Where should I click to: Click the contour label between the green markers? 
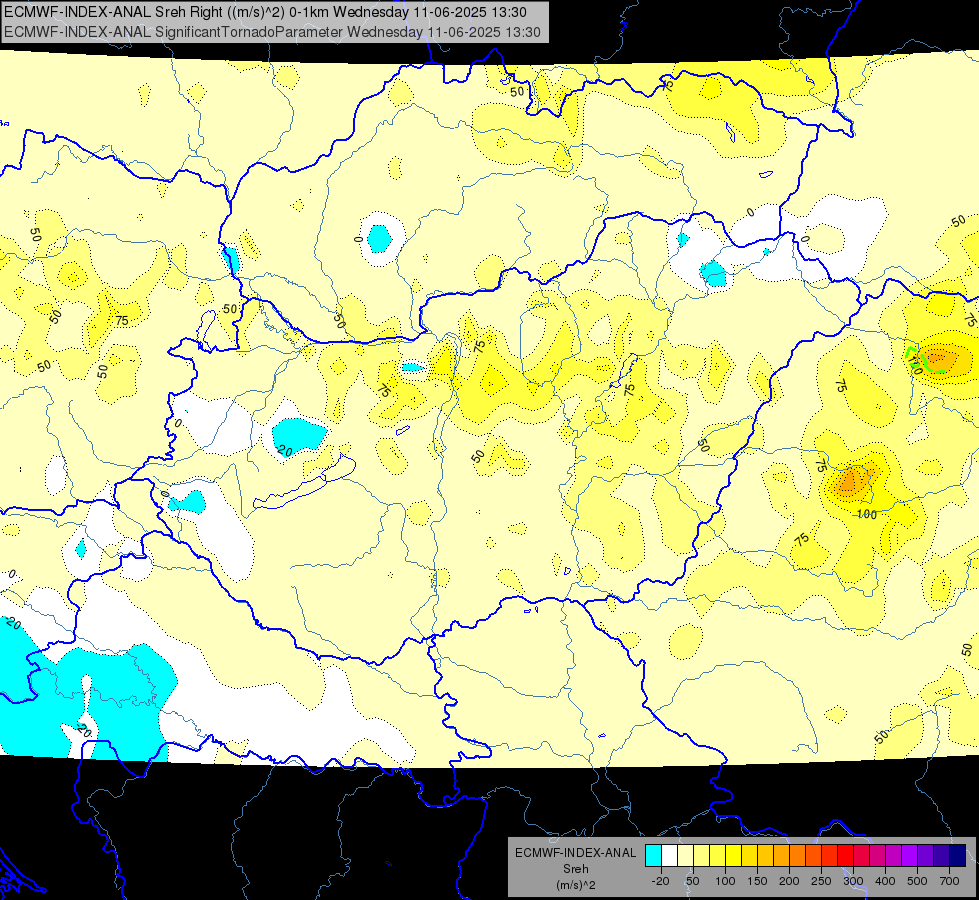(x=917, y=363)
